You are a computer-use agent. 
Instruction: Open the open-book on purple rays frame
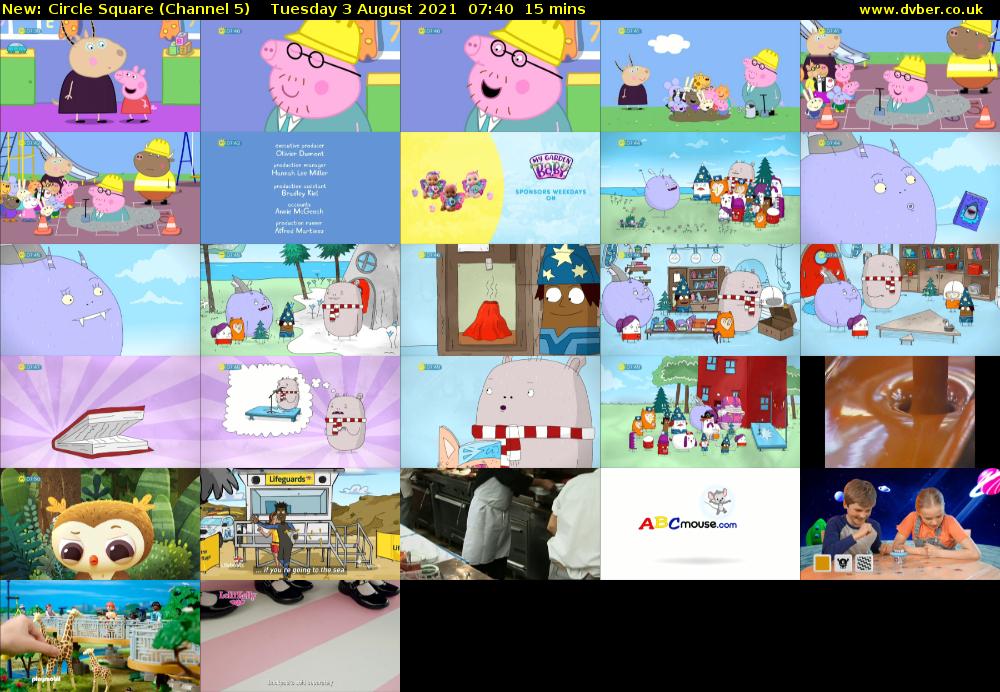click(100, 412)
